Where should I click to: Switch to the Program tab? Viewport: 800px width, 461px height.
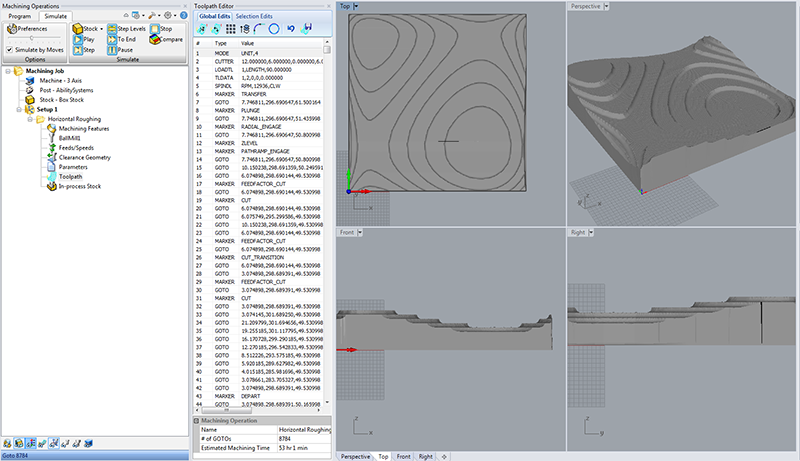pos(22,17)
